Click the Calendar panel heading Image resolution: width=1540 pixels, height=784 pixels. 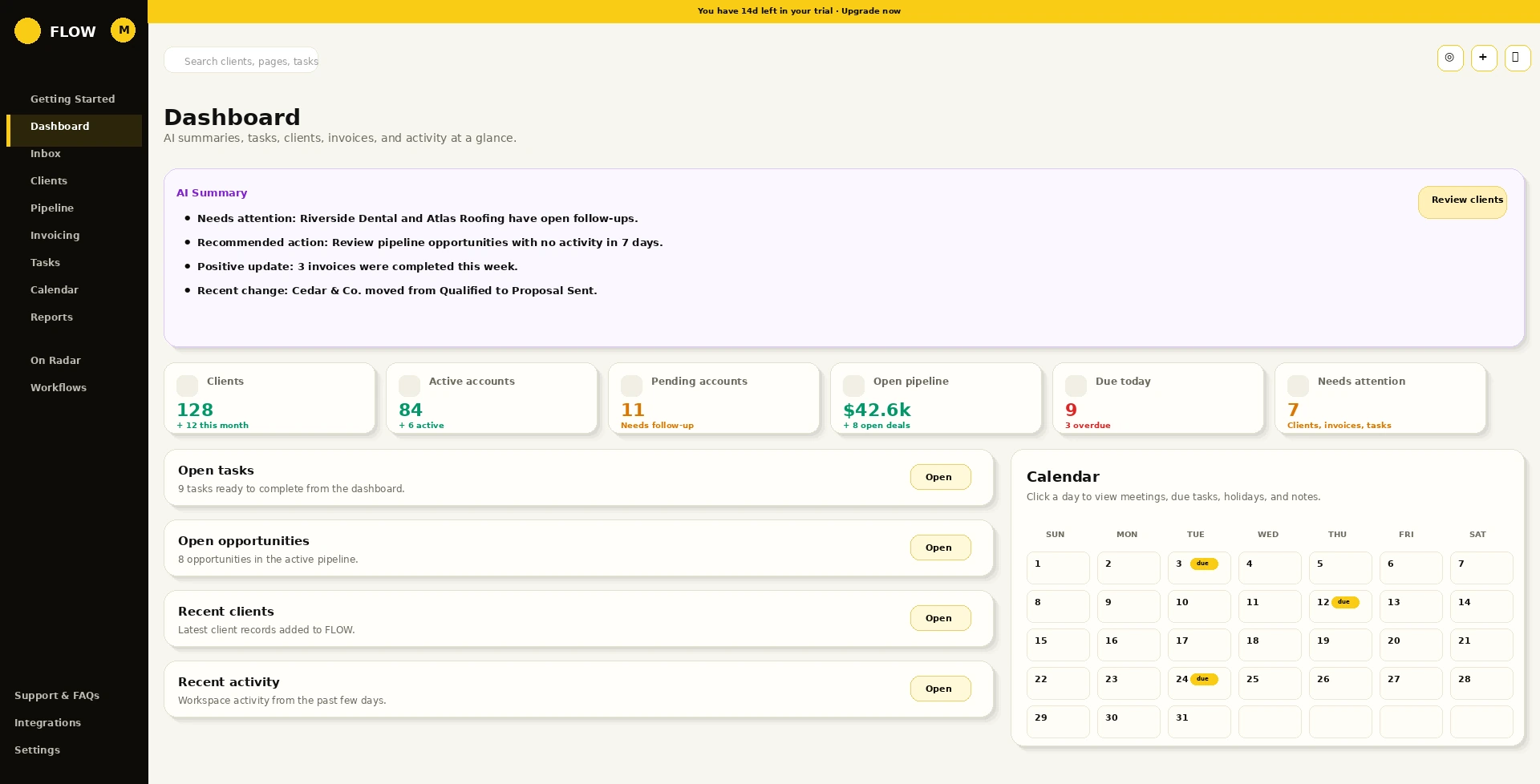coord(1063,477)
